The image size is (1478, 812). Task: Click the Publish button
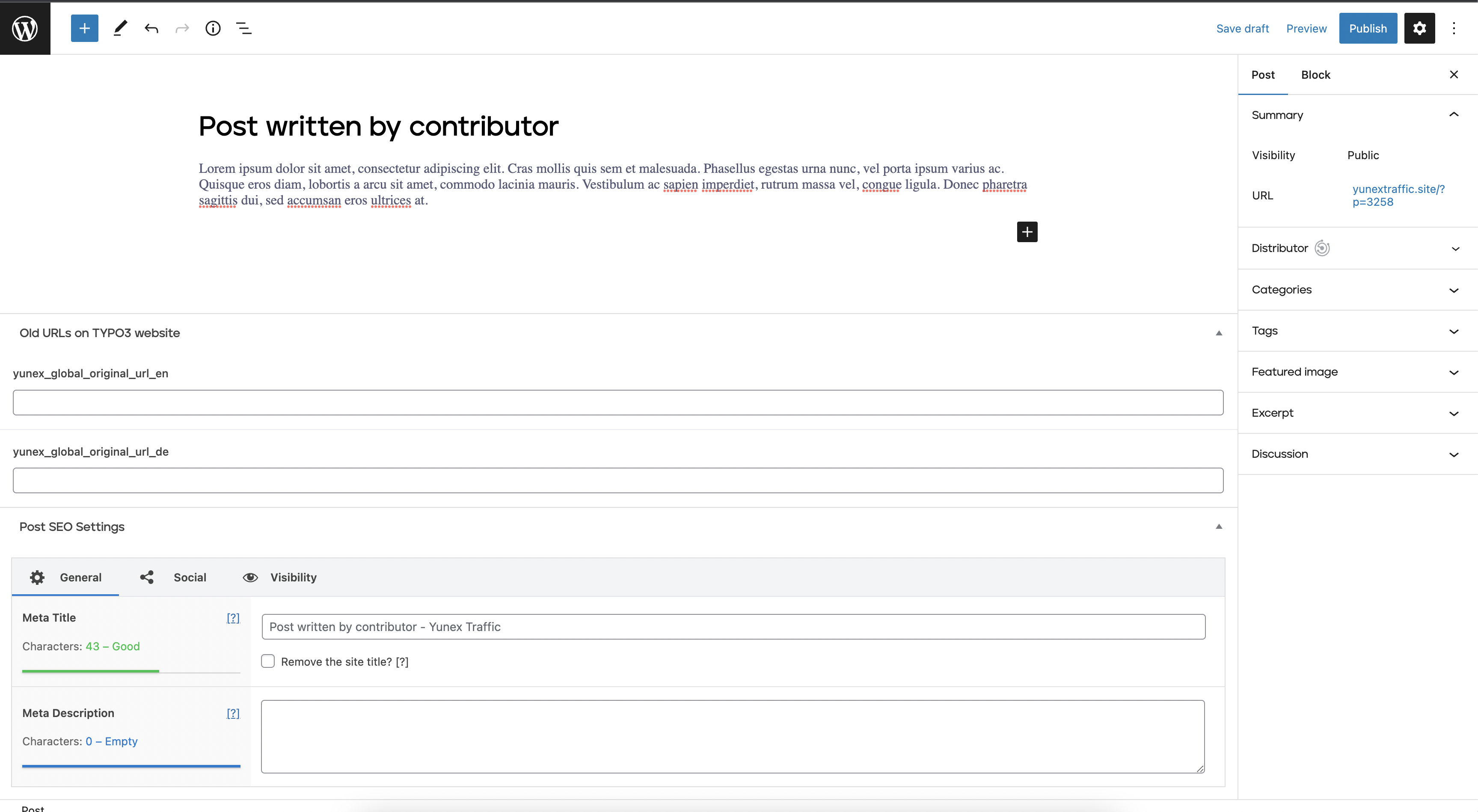pyautogui.click(x=1367, y=28)
